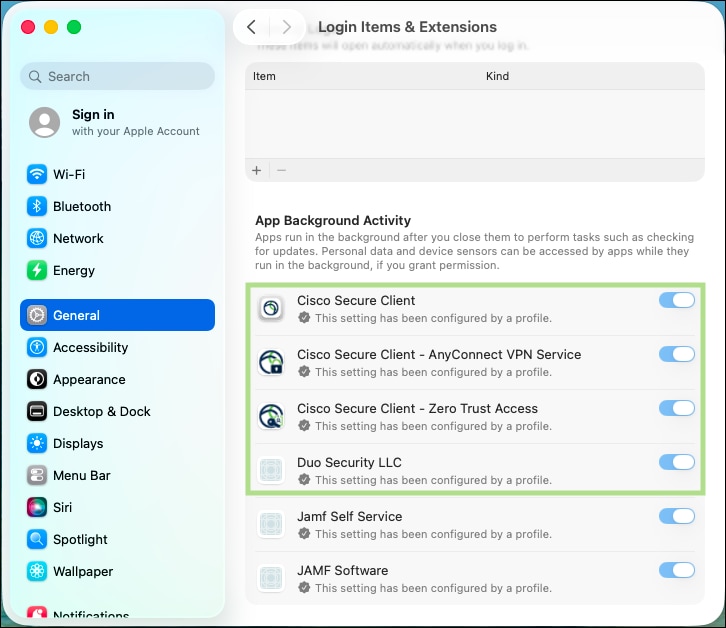Click the Wi-Fi icon in sidebar

tap(37, 175)
